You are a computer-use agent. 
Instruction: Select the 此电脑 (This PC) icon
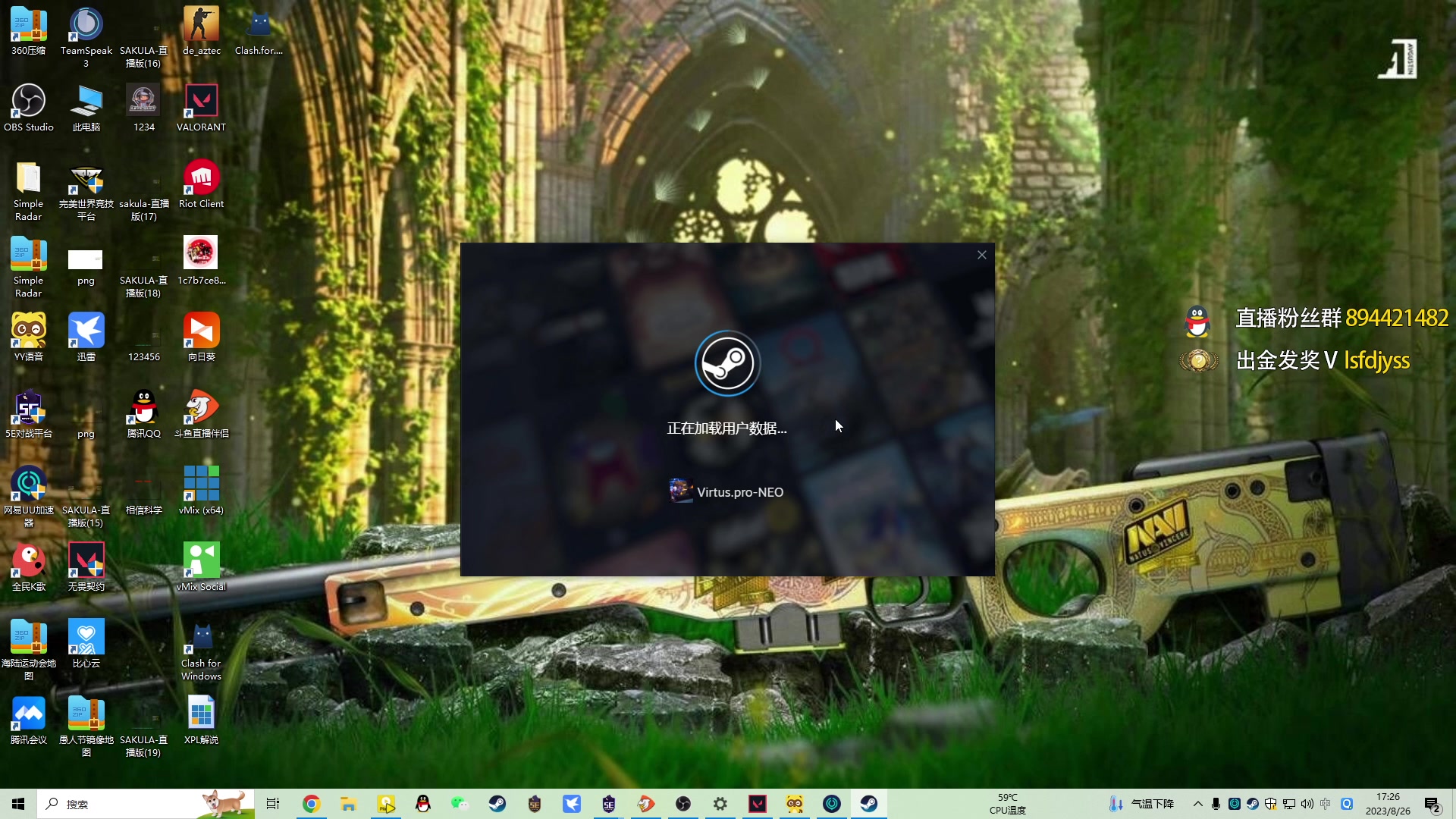(86, 108)
